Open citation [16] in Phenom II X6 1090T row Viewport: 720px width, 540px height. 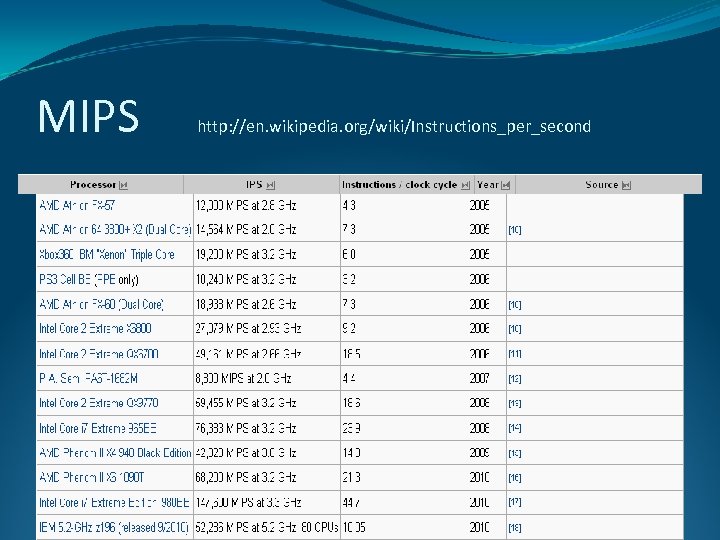(x=515, y=478)
